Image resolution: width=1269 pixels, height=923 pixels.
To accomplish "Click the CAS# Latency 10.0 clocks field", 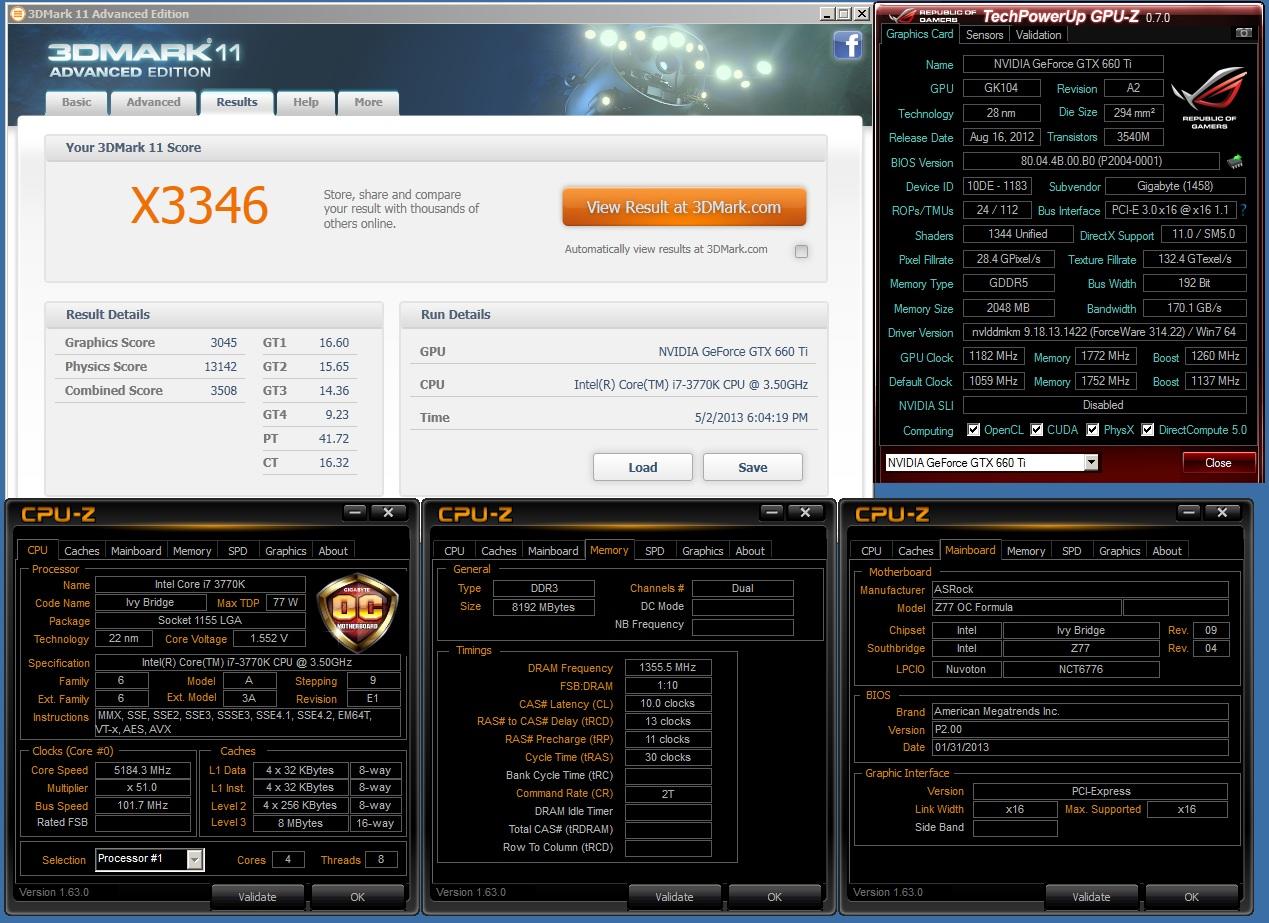I will click(x=668, y=703).
